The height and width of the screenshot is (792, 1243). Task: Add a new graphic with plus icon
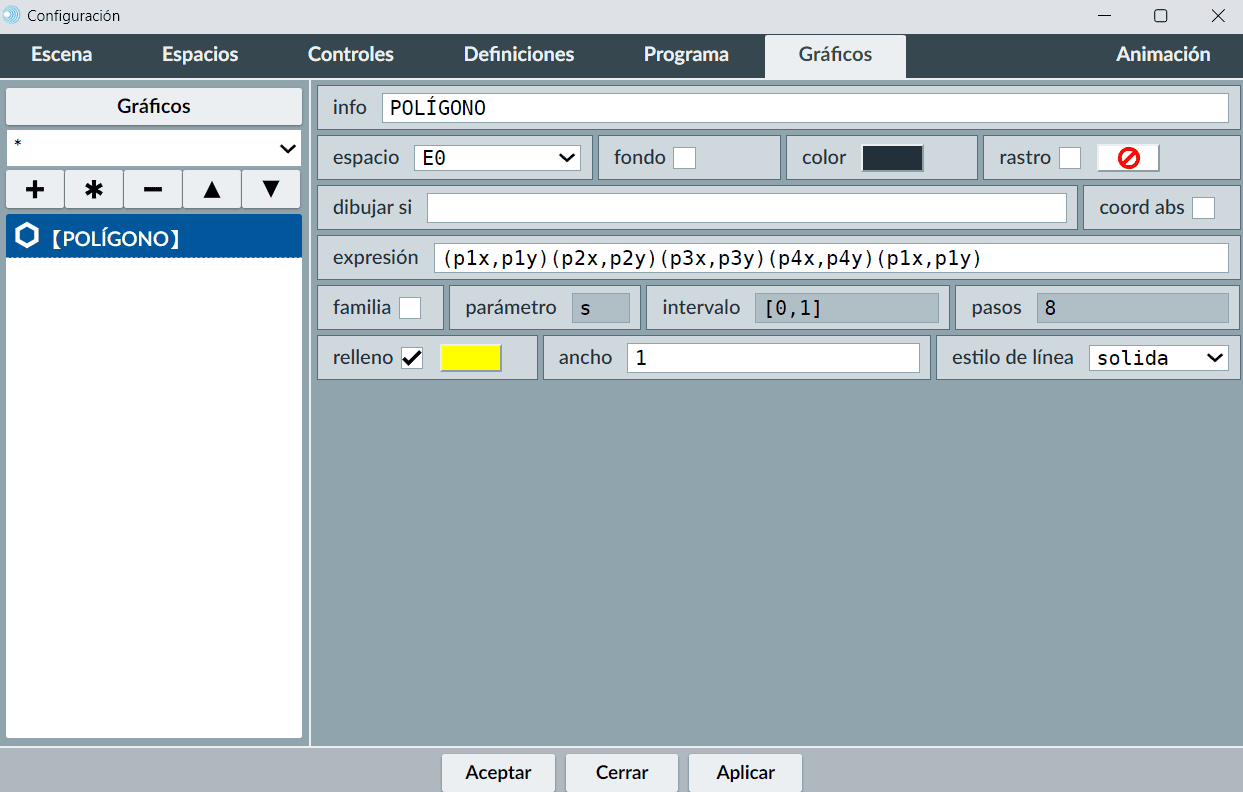pos(35,189)
